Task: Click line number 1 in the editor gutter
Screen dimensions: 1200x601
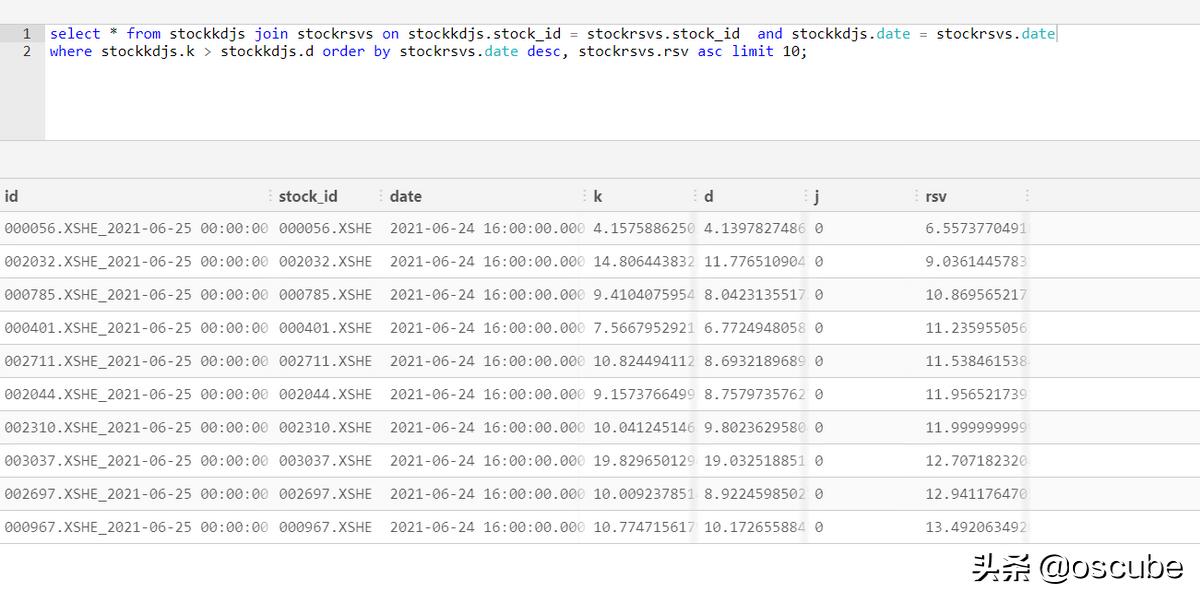Action: click(x=27, y=34)
